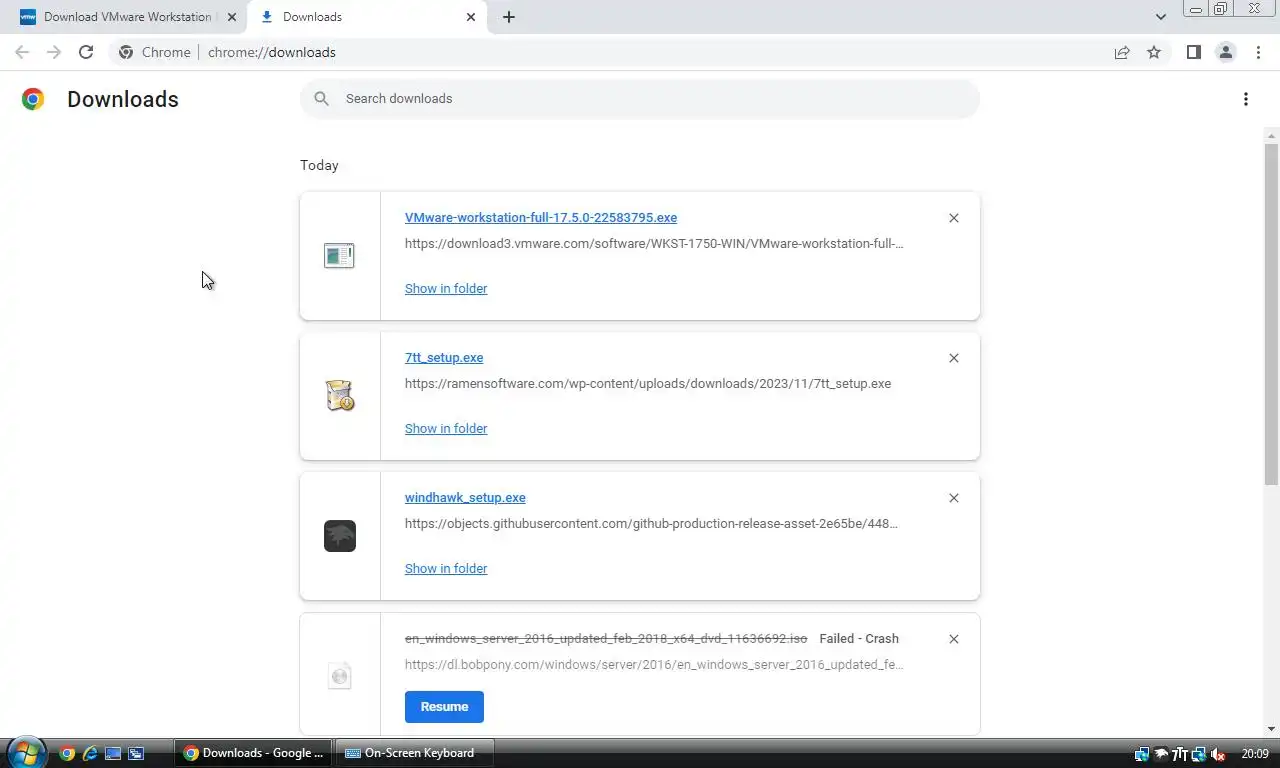This screenshot has width=1280, height=768.
Task: Open the tab search dropdown arrow
Action: point(1160,17)
